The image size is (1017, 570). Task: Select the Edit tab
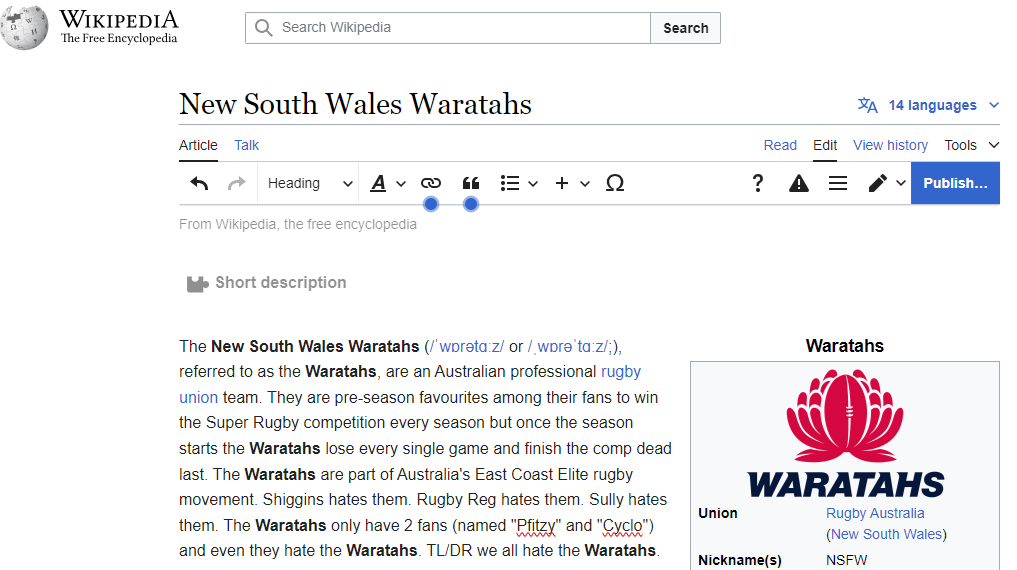click(825, 145)
